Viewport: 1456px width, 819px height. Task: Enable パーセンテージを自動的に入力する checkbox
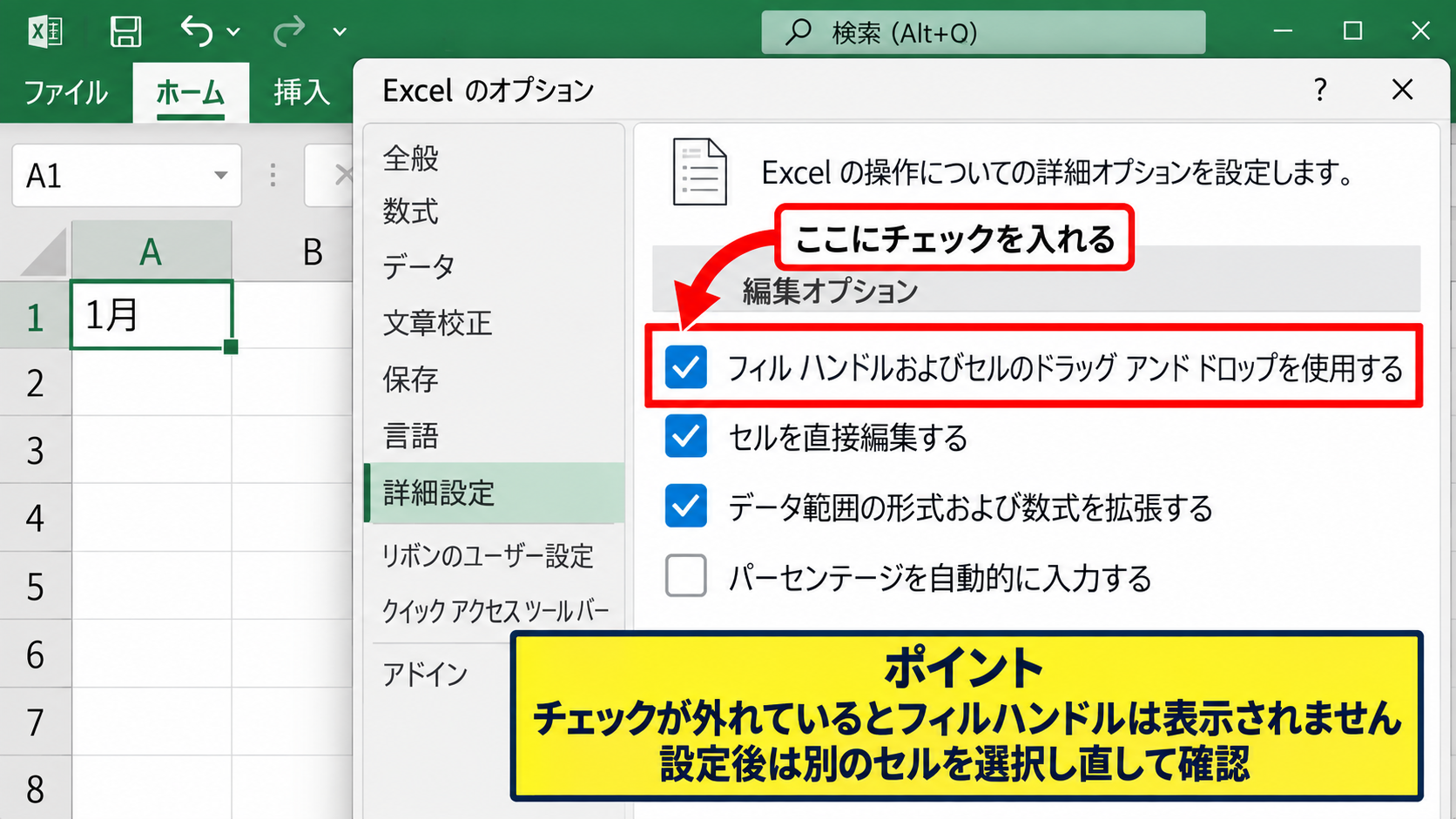[686, 575]
